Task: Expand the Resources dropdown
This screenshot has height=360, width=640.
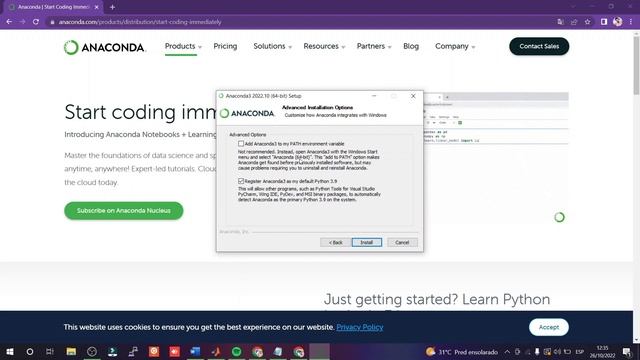Action: [324, 47]
